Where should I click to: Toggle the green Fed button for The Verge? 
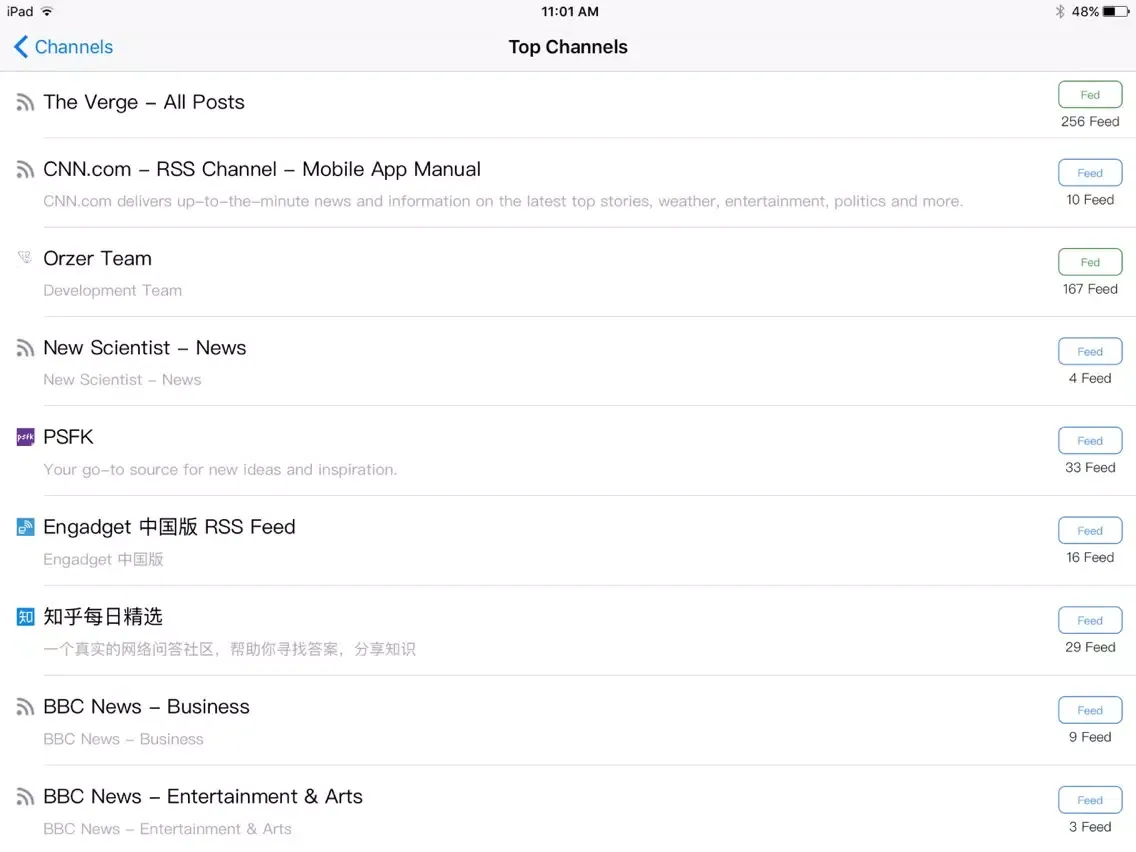coord(1090,95)
